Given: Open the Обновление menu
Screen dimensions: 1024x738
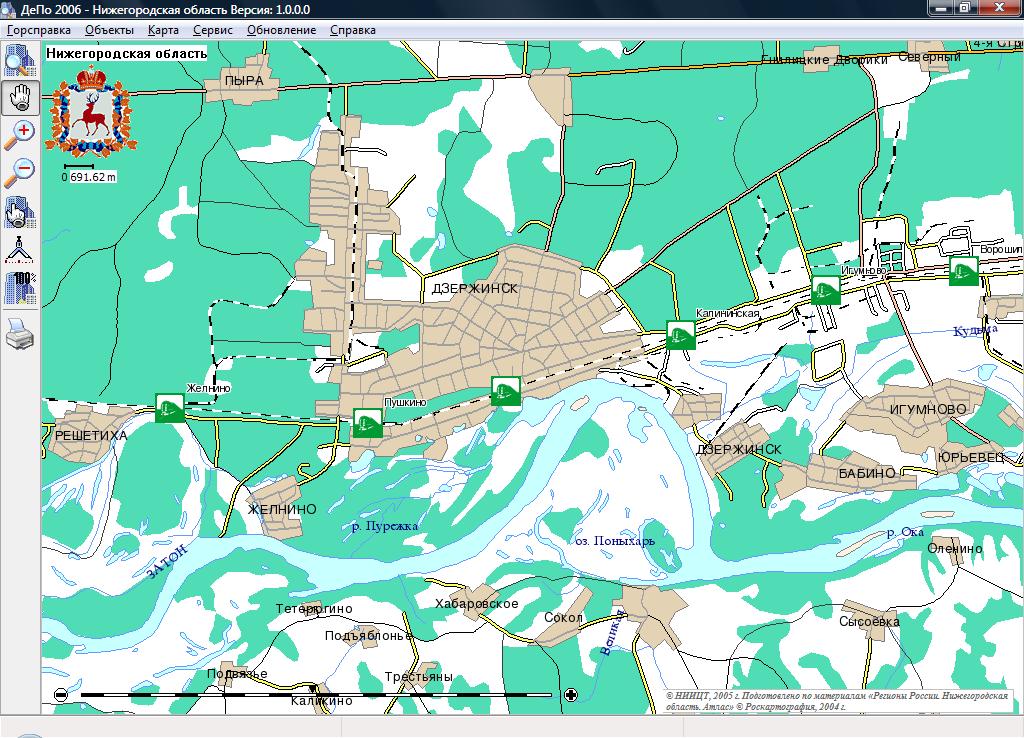Looking at the screenshot, I should click(281, 30).
